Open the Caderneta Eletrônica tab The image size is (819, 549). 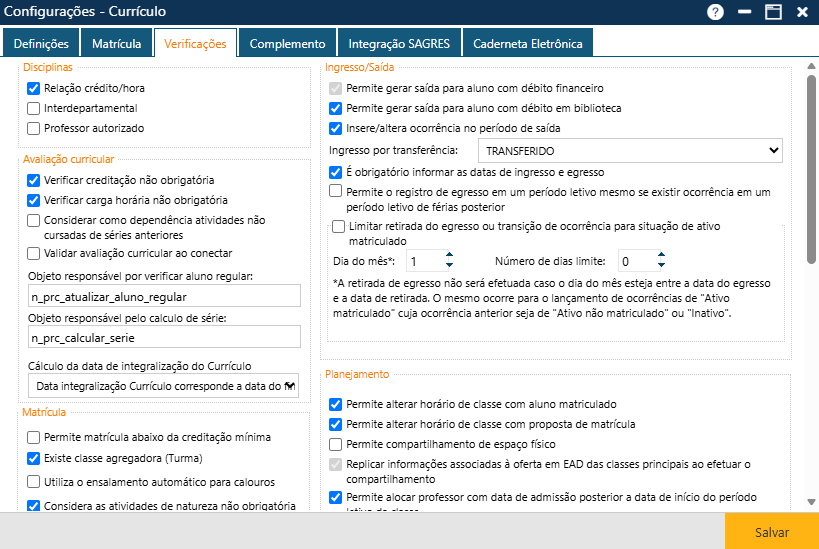(x=528, y=43)
